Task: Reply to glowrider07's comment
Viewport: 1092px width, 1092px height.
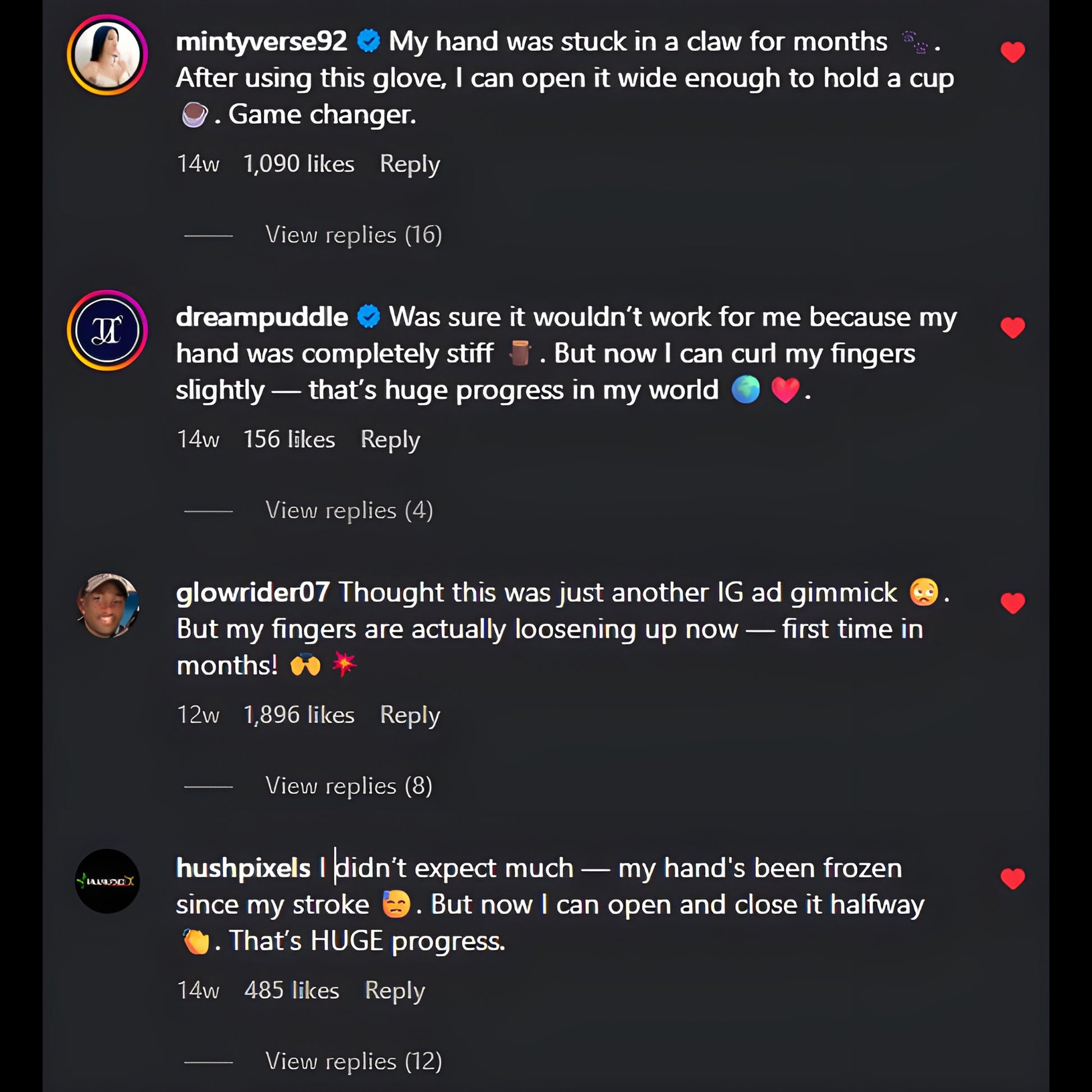Action: pos(409,715)
